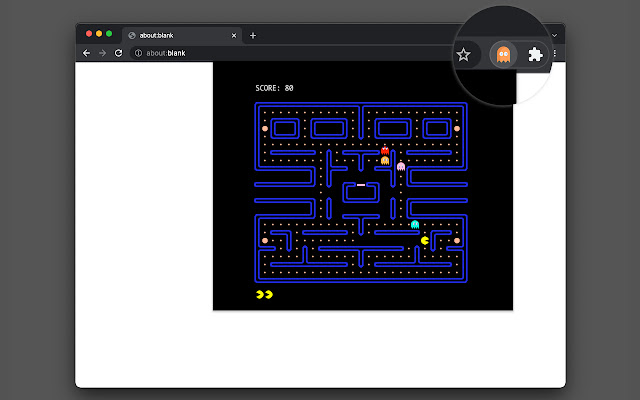Viewport: 640px width, 400px height.
Task: Click the second remaining-life Pac-Man icon
Action: click(269, 294)
